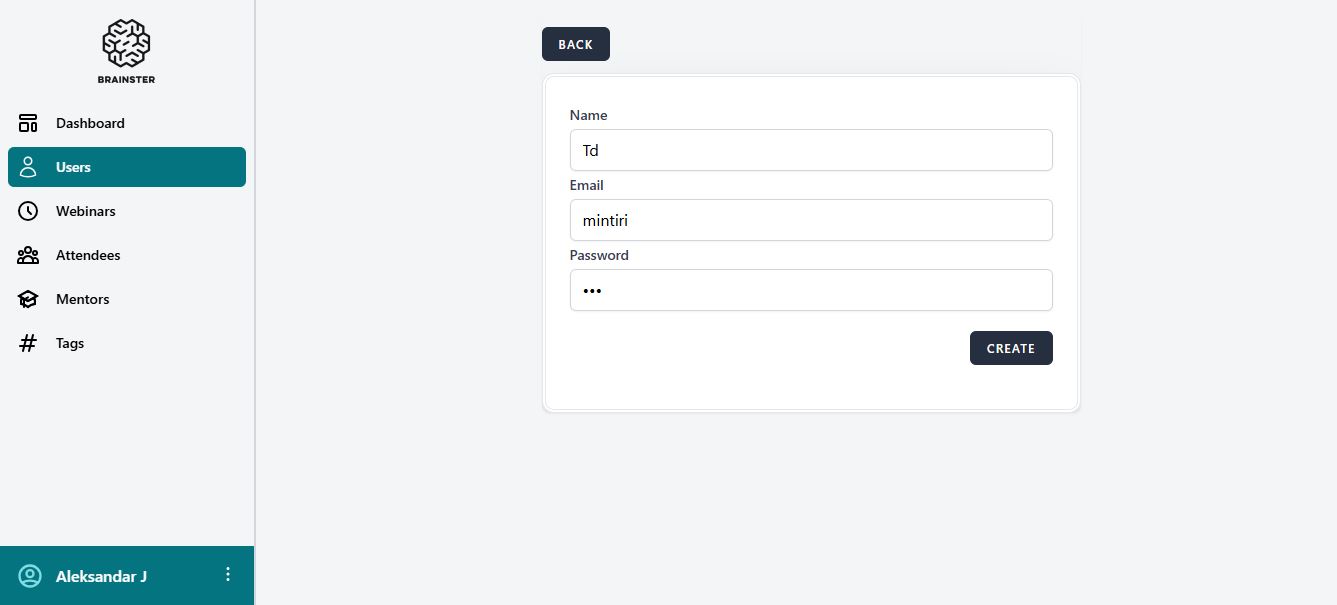
Task: Open the Dashboard menu item
Action: click(x=90, y=123)
